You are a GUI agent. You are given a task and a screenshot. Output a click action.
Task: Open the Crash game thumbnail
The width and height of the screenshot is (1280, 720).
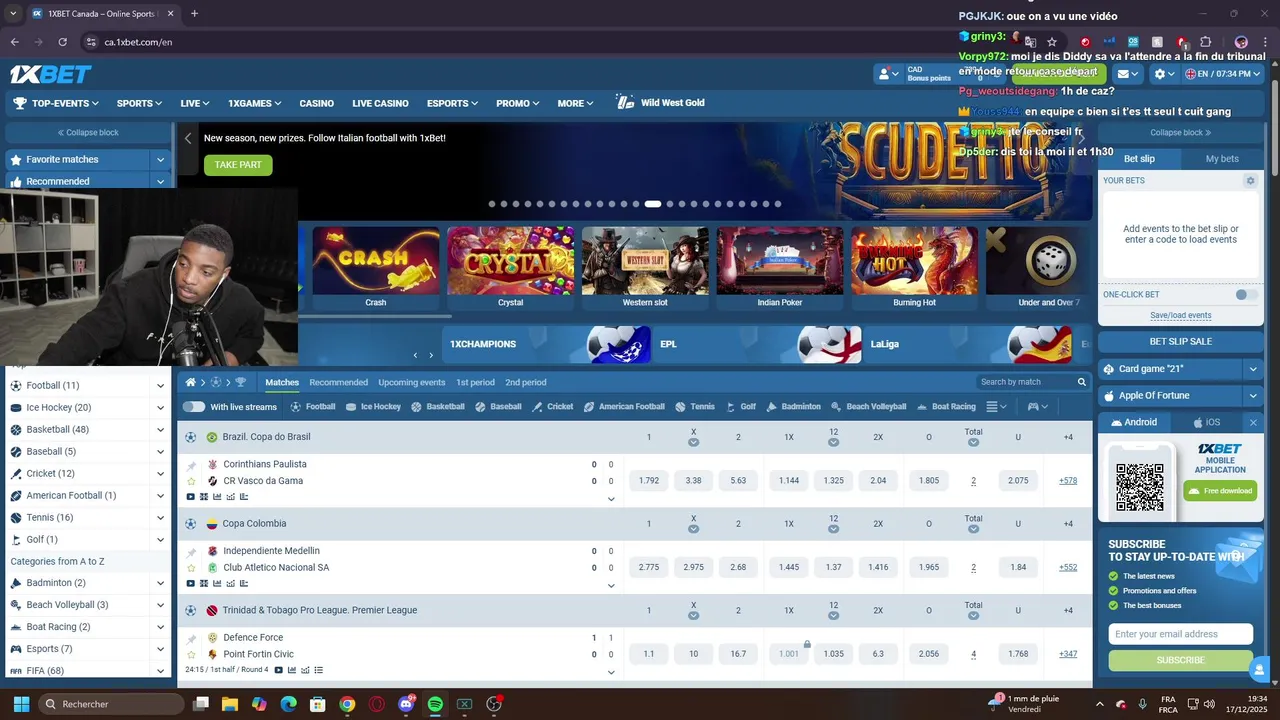(x=375, y=261)
